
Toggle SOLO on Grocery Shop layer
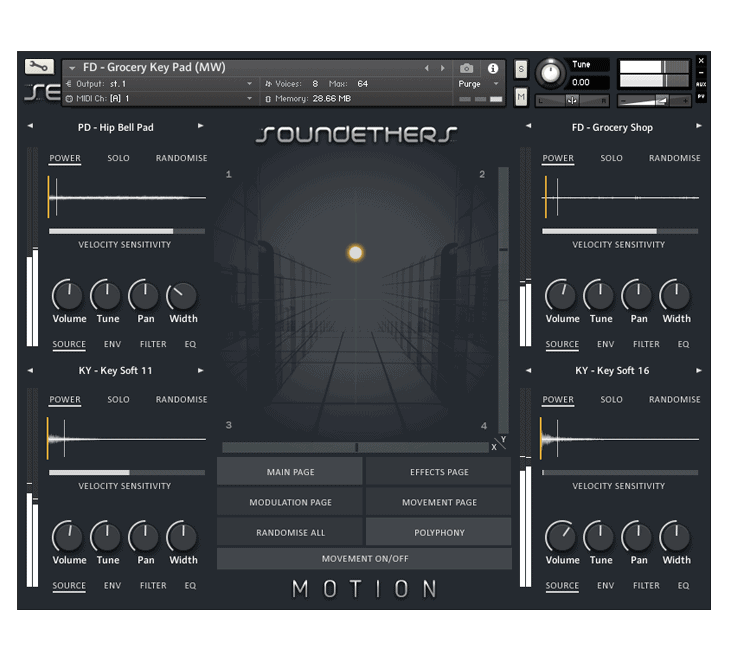pos(611,158)
